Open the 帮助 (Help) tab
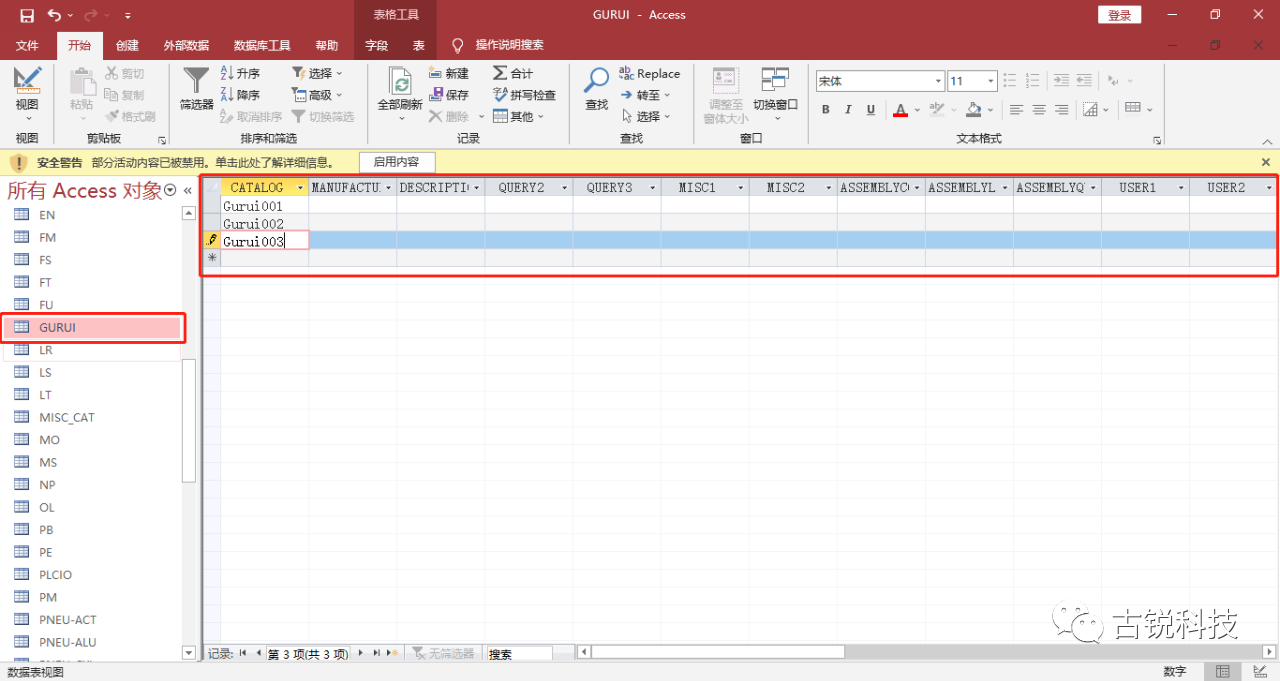 [x=327, y=45]
